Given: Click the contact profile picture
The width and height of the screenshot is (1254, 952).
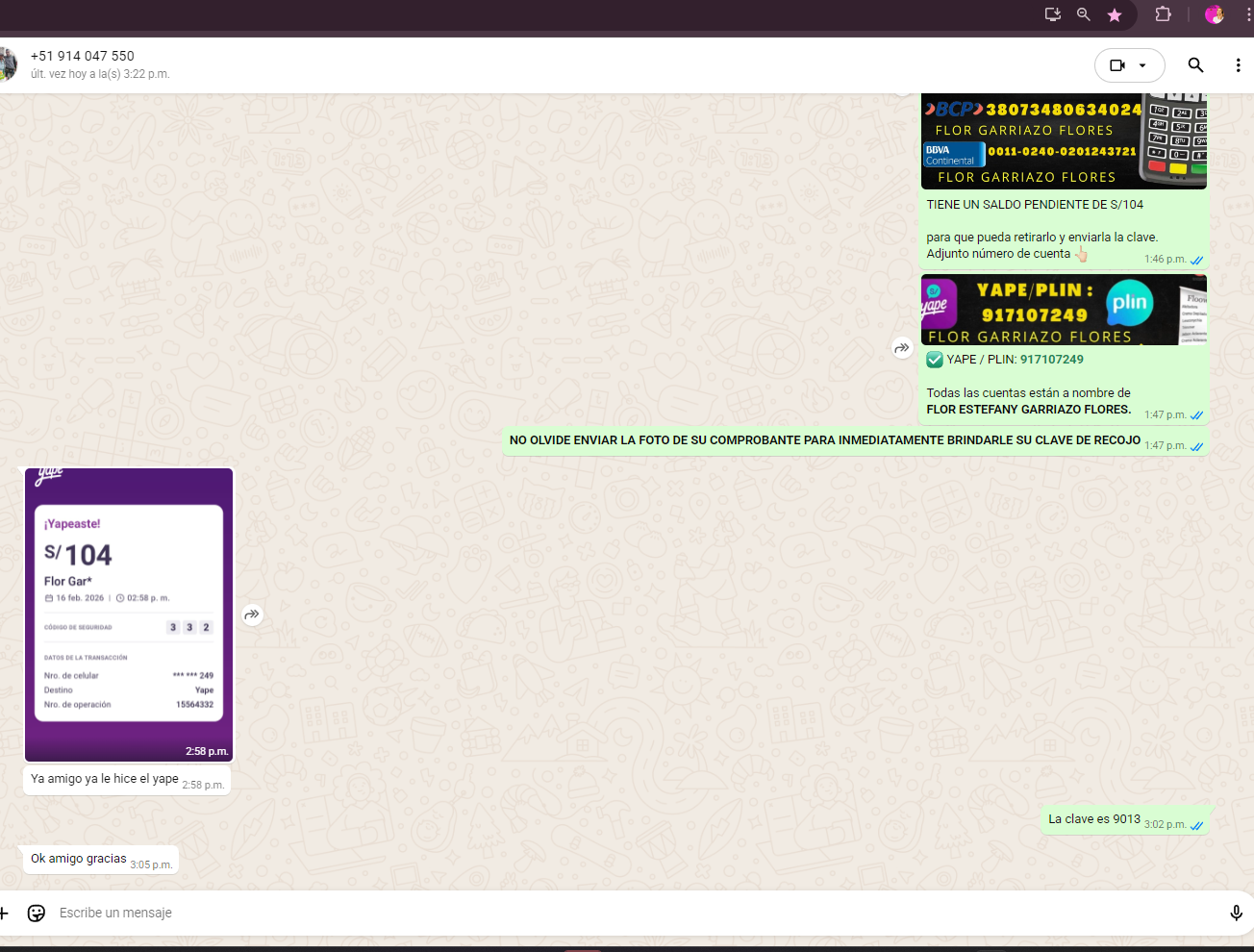Looking at the screenshot, I should [x=8, y=64].
